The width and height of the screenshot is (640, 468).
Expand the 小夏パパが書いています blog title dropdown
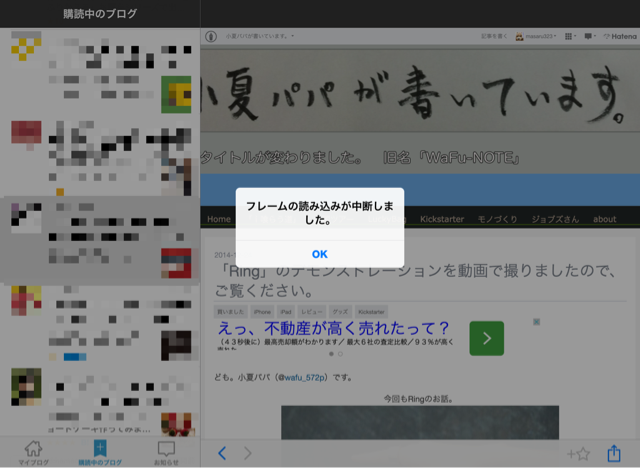pyautogui.click(x=260, y=36)
